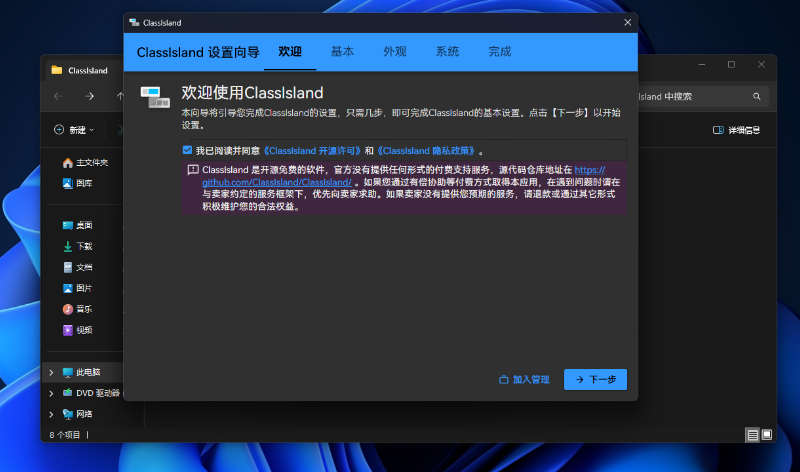Open 文档 in Explorer sidebar

78,267
